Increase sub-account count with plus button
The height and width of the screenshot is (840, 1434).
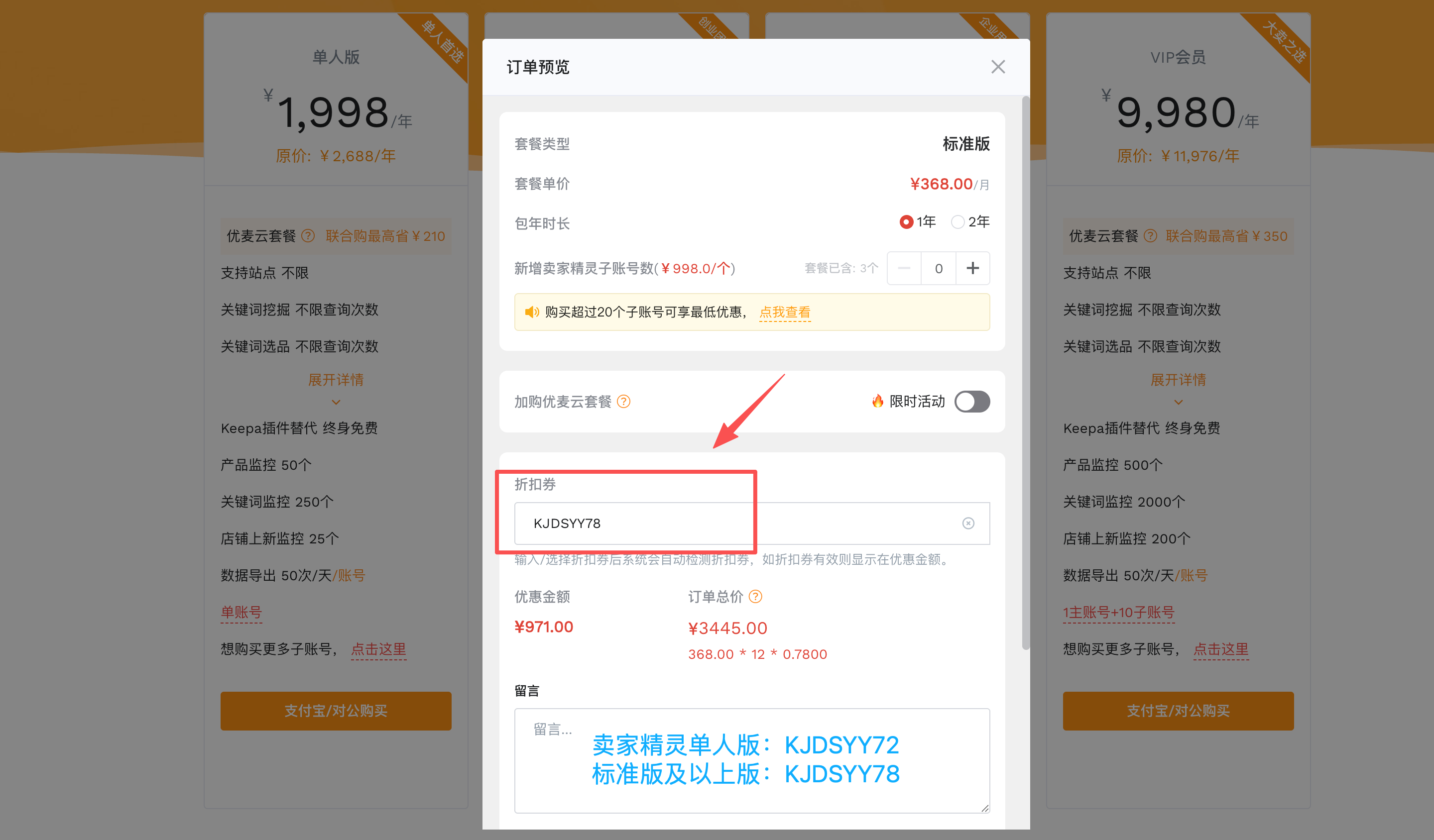click(x=972, y=268)
